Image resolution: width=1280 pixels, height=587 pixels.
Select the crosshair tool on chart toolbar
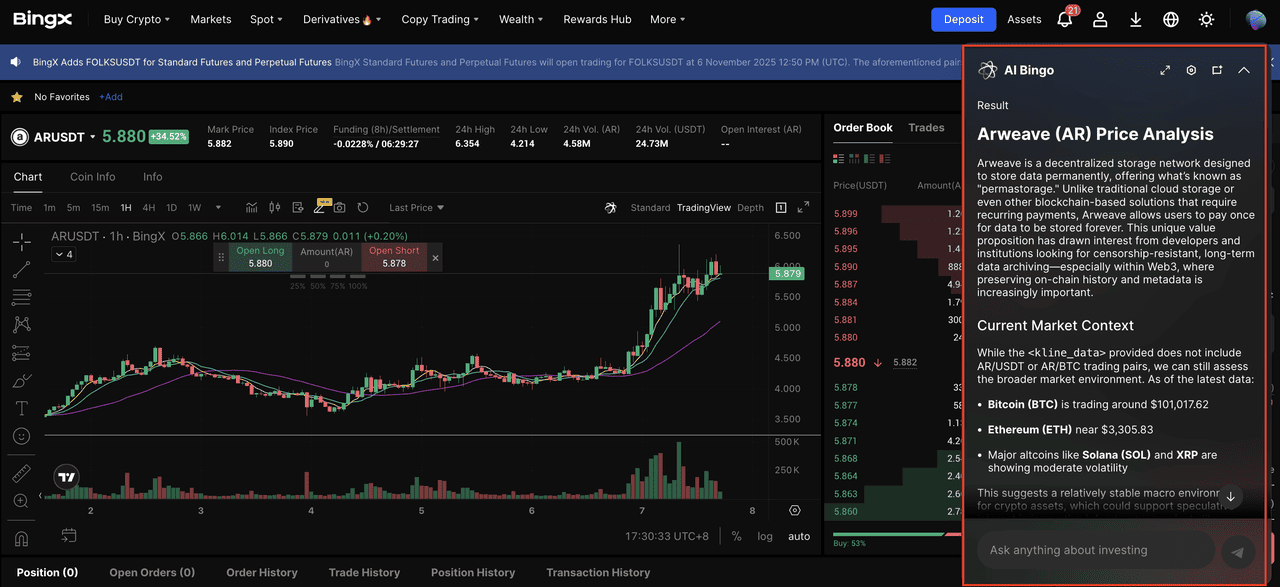(x=21, y=241)
